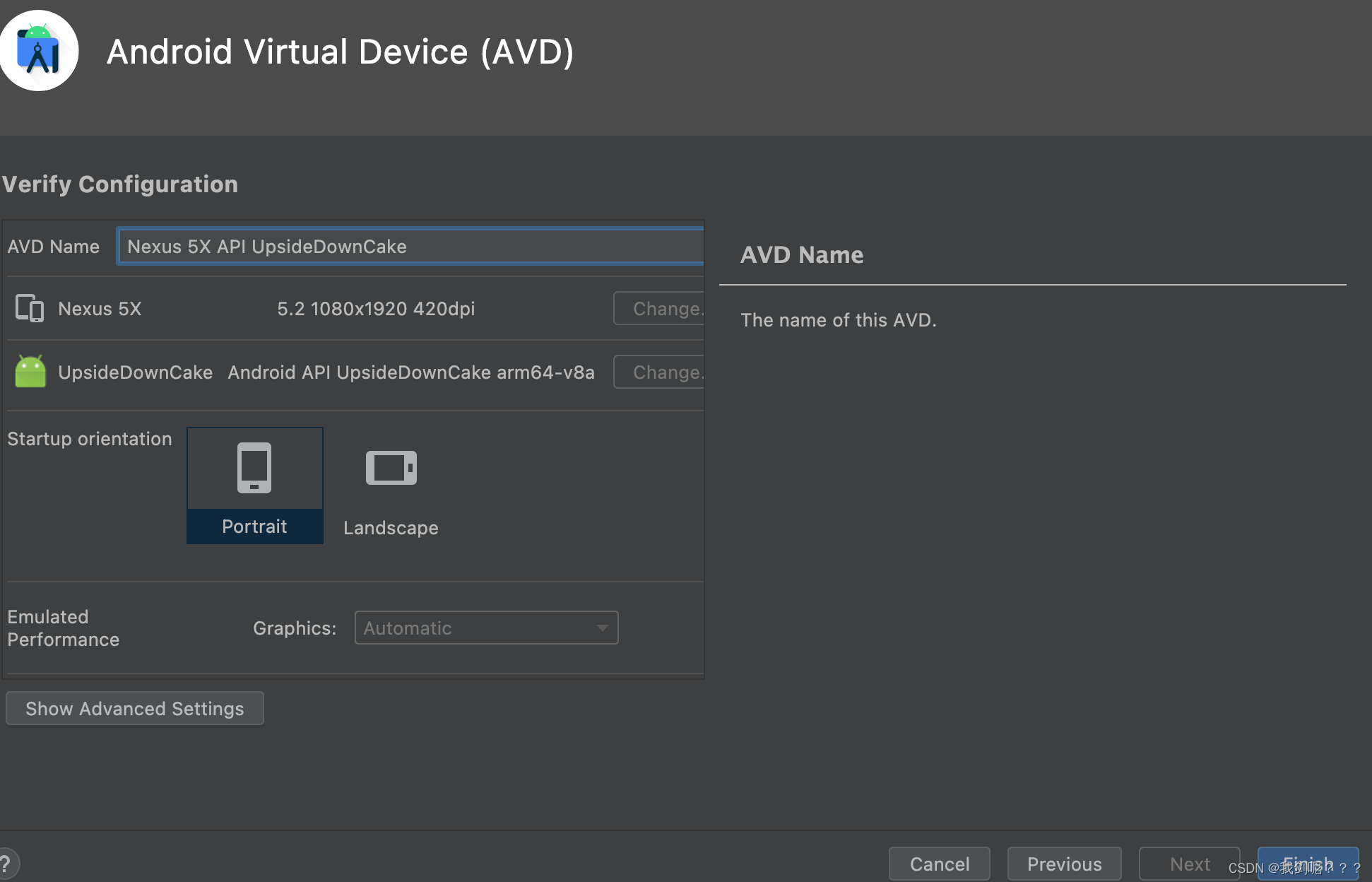1372x882 pixels.
Task: Click the disabled Next button
Action: pyautogui.click(x=1189, y=864)
